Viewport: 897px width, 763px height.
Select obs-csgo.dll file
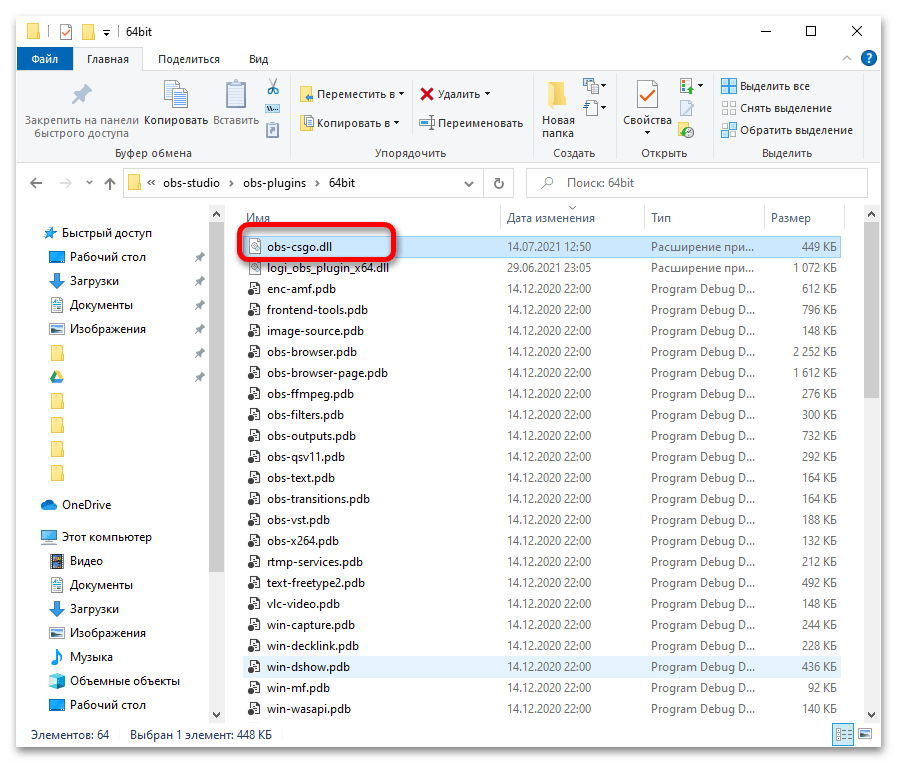click(x=541, y=247)
